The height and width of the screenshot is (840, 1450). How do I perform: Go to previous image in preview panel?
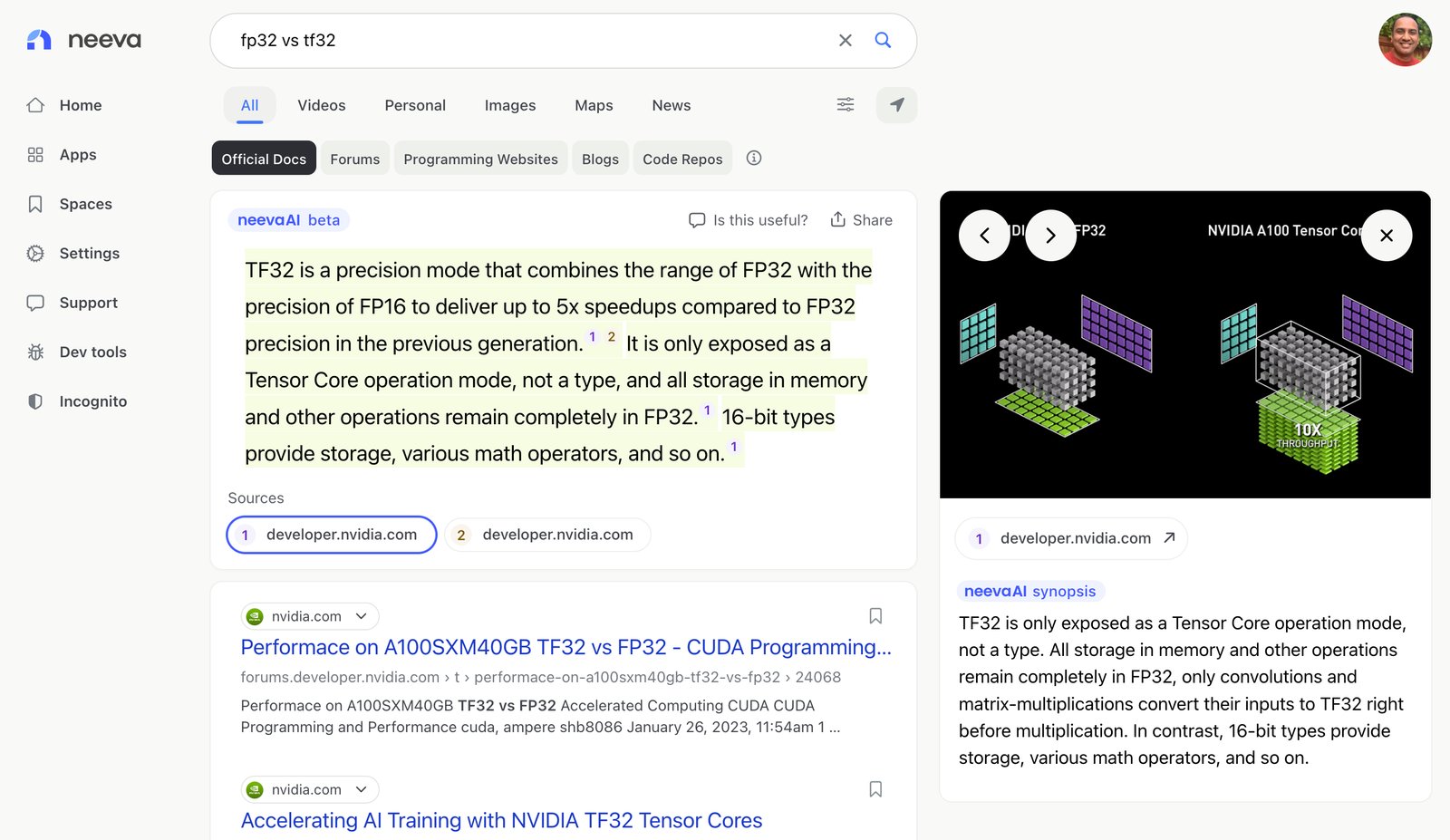(x=984, y=236)
